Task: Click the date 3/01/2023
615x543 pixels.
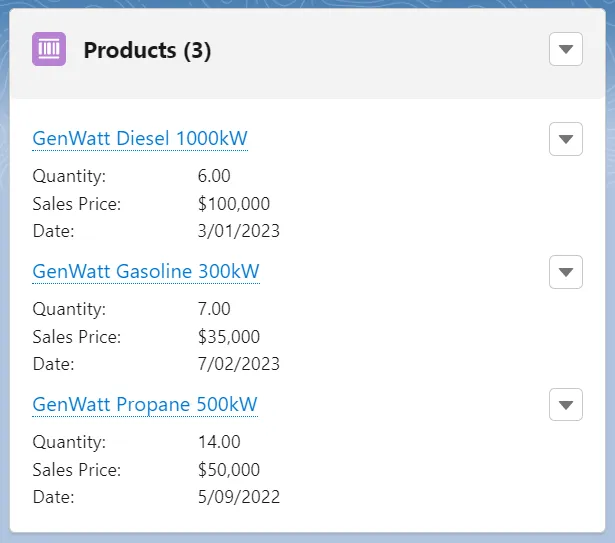Action: (239, 231)
